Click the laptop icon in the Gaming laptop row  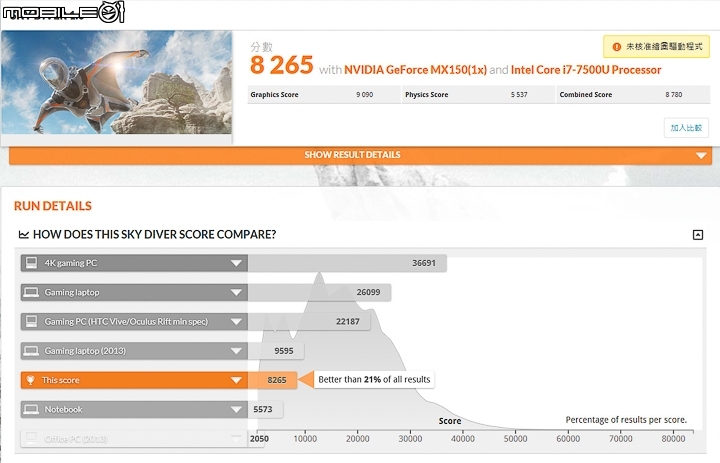(31, 292)
